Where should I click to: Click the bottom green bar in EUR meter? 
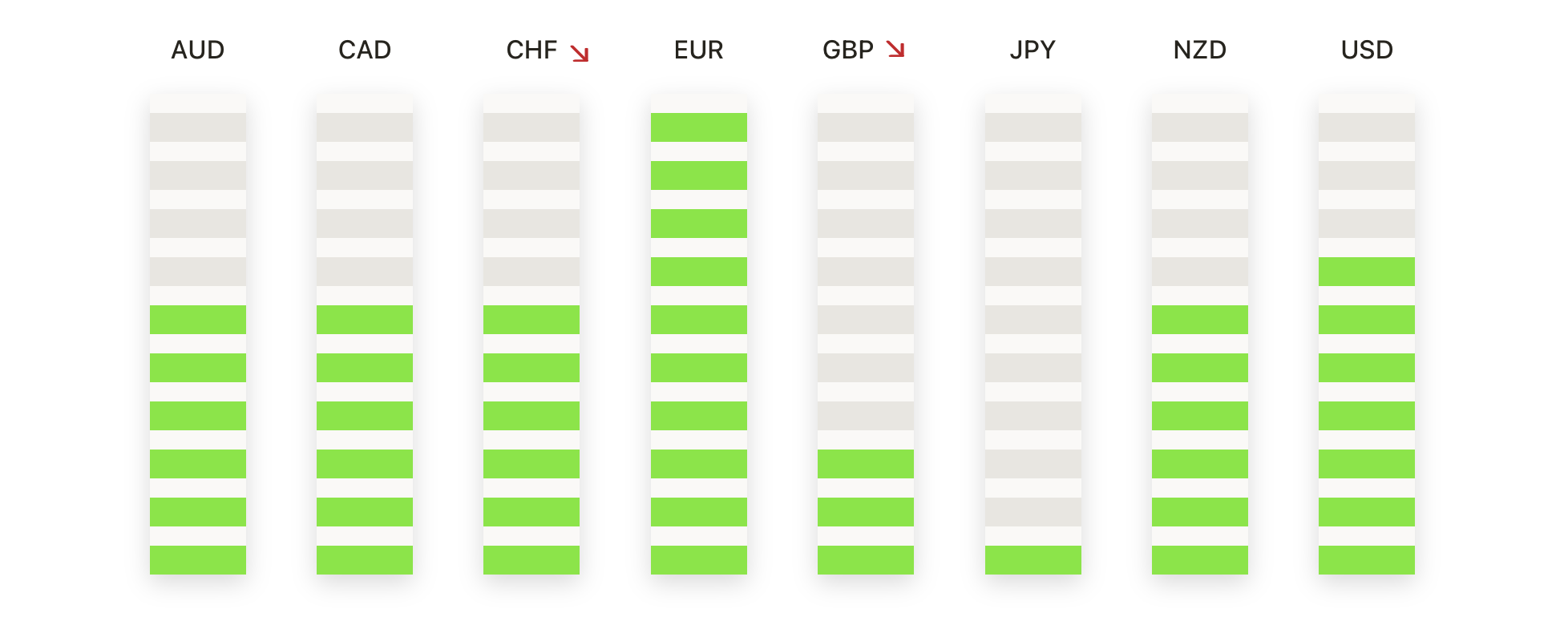698,559
